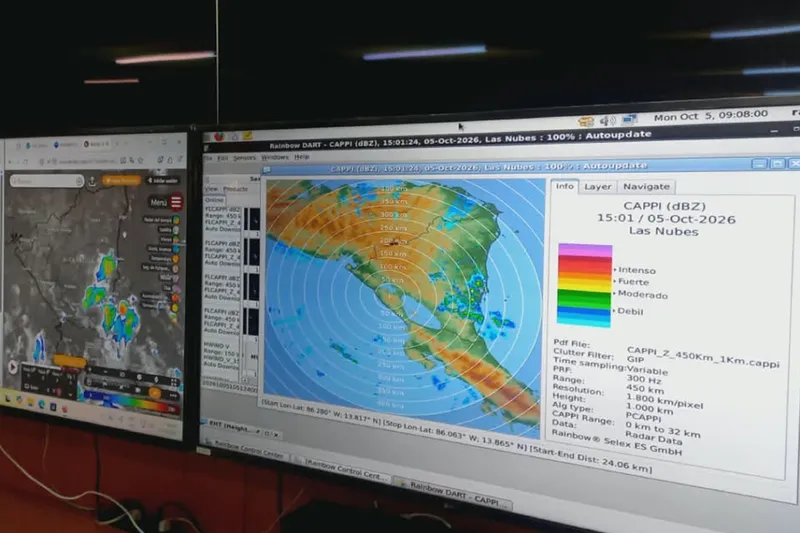Click the Start Lon-Lat status bar text
This screenshot has width=800, height=533.
[322, 412]
